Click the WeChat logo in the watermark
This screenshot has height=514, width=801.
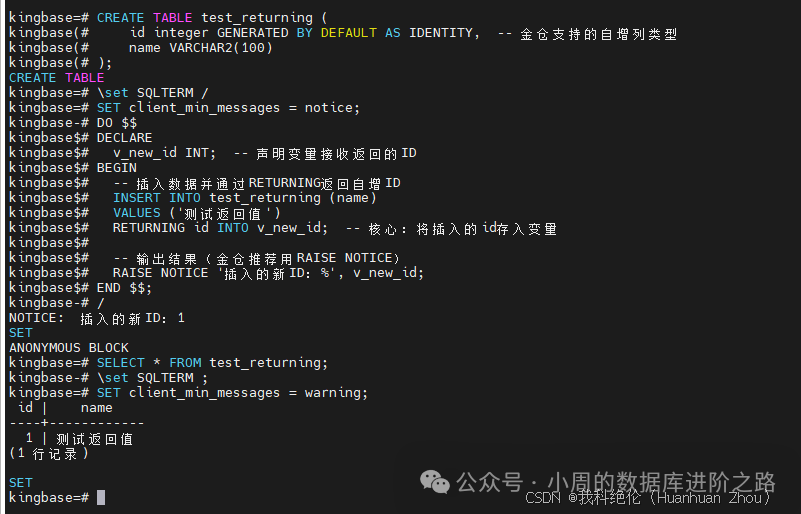click(435, 482)
